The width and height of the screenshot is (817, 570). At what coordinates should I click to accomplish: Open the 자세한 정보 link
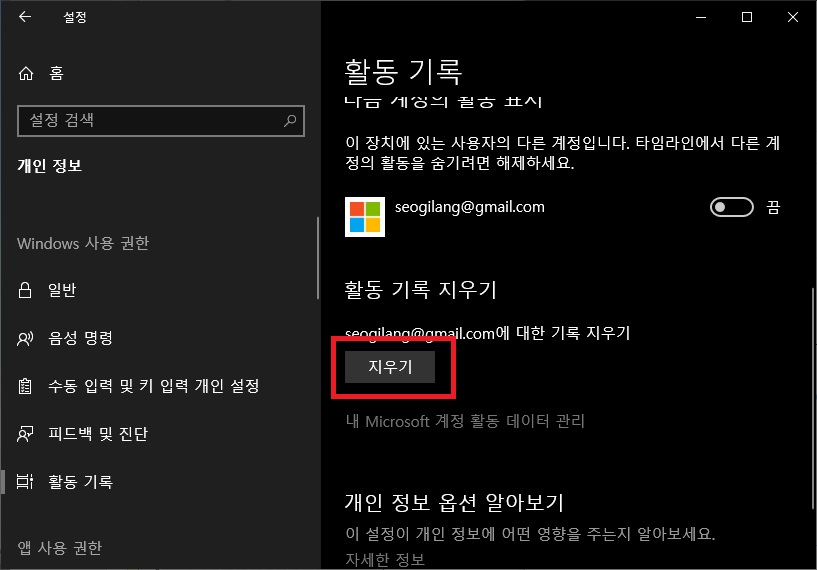385,560
